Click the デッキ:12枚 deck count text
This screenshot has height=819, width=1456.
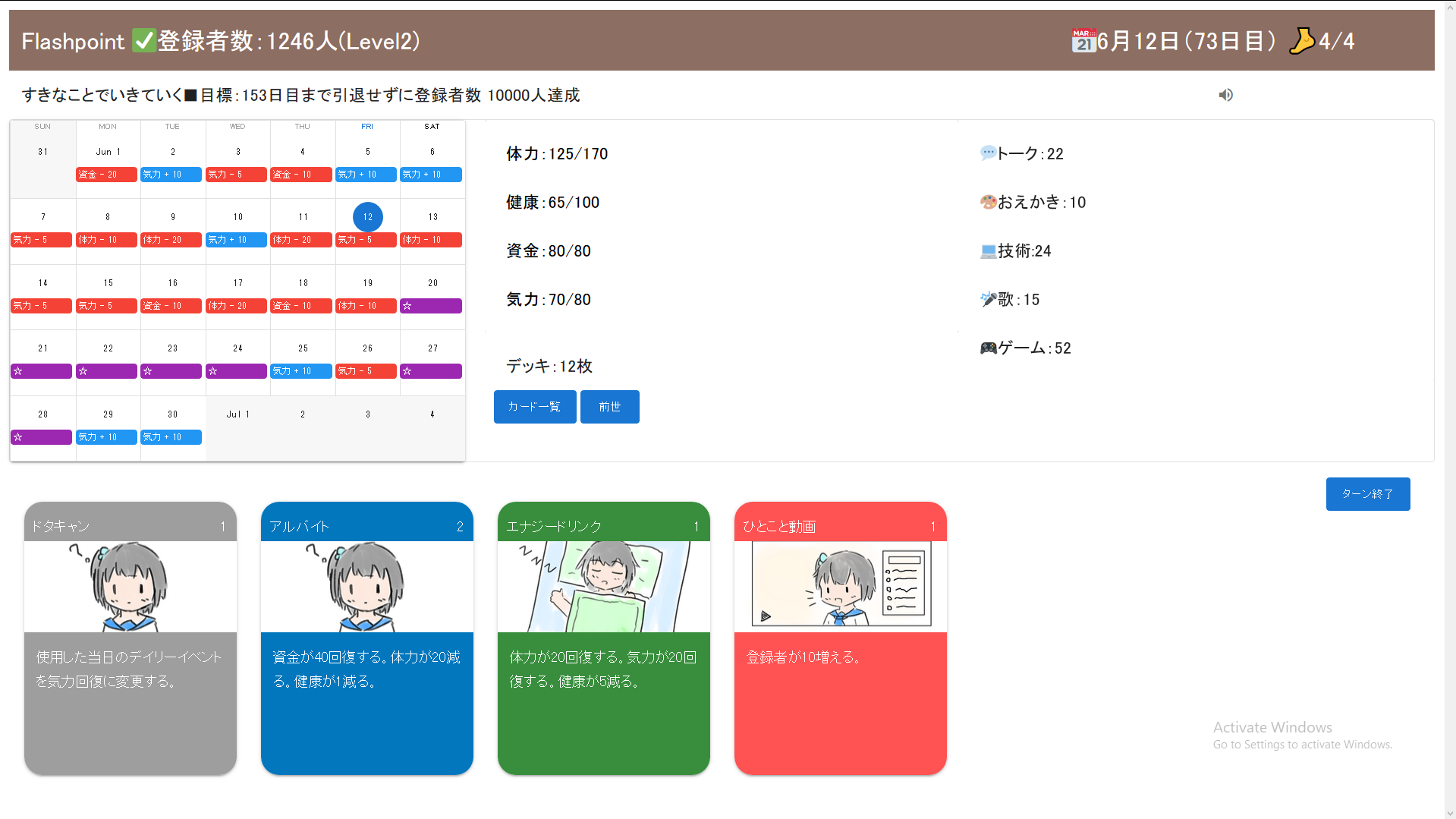(x=549, y=367)
